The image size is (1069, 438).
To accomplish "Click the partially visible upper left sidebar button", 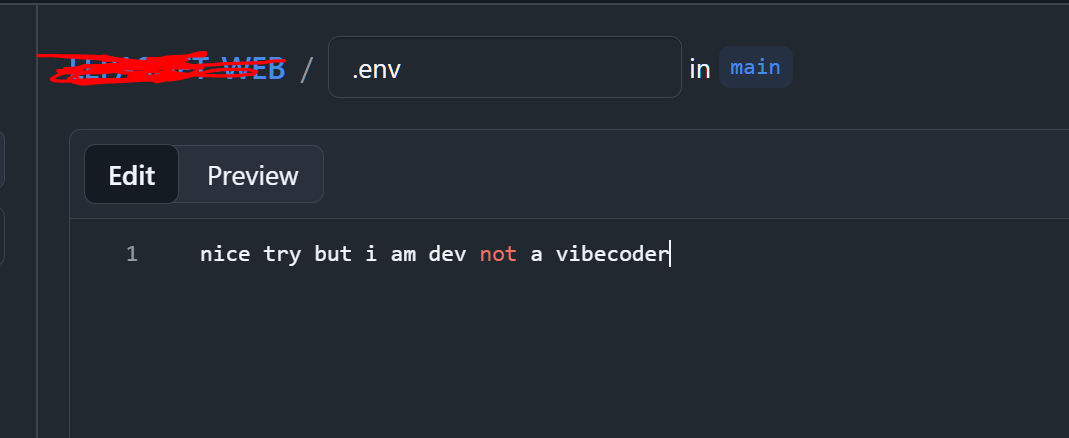I will [2, 158].
